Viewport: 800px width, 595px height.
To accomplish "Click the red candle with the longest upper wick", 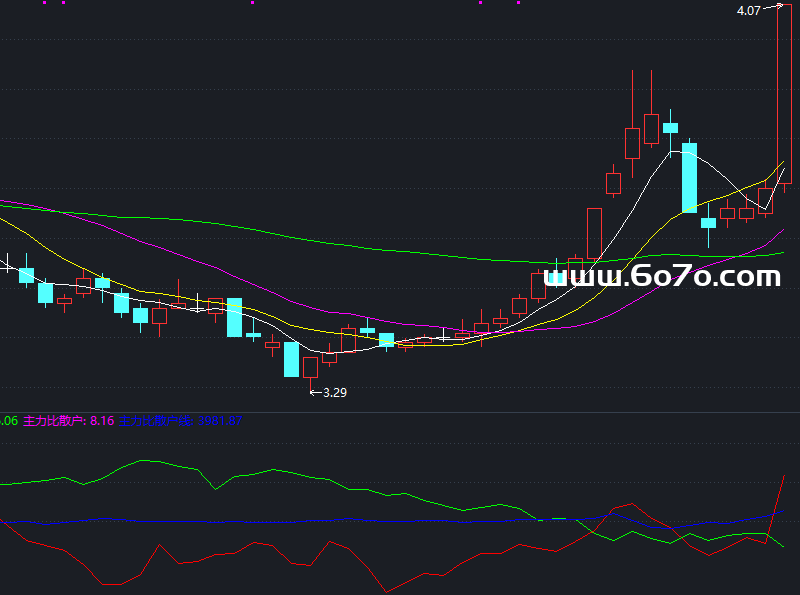I will point(632,143).
